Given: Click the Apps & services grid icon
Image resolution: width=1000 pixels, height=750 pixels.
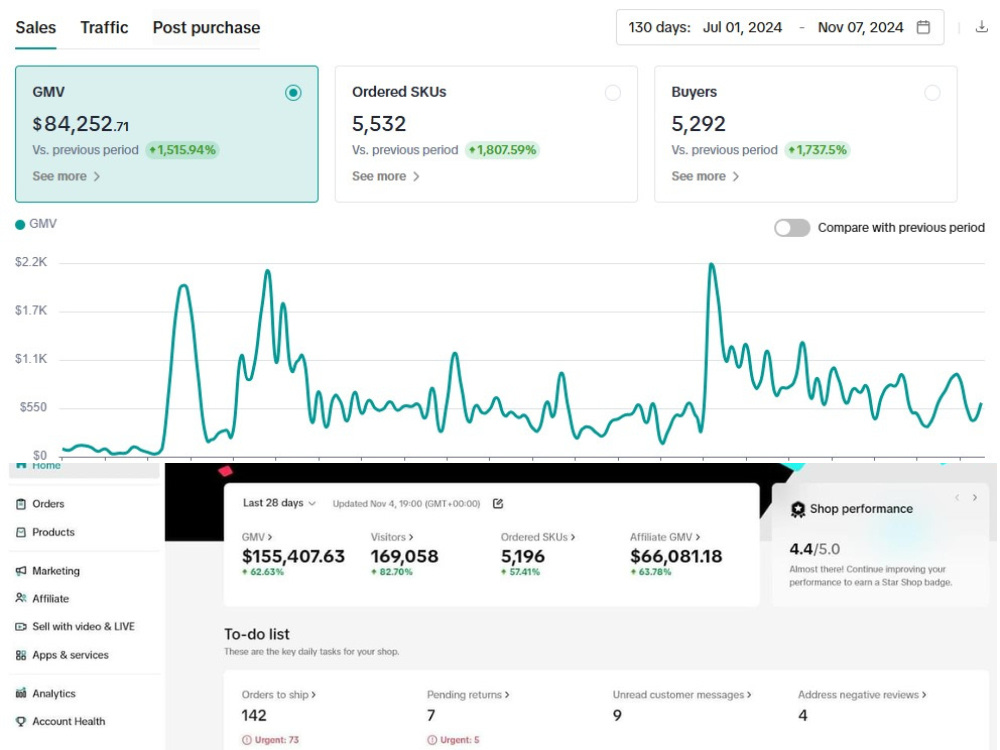Looking at the screenshot, I should pyautogui.click(x=21, y=655).
